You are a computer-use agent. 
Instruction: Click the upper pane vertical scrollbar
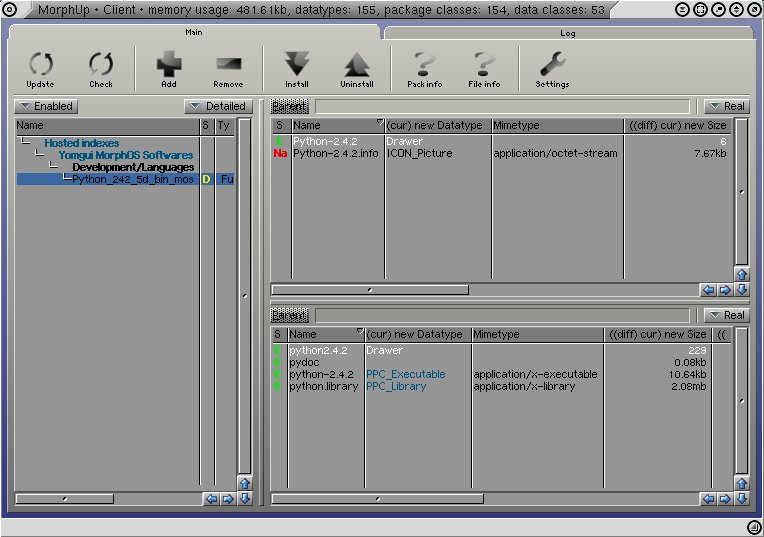tap(742, 192)
